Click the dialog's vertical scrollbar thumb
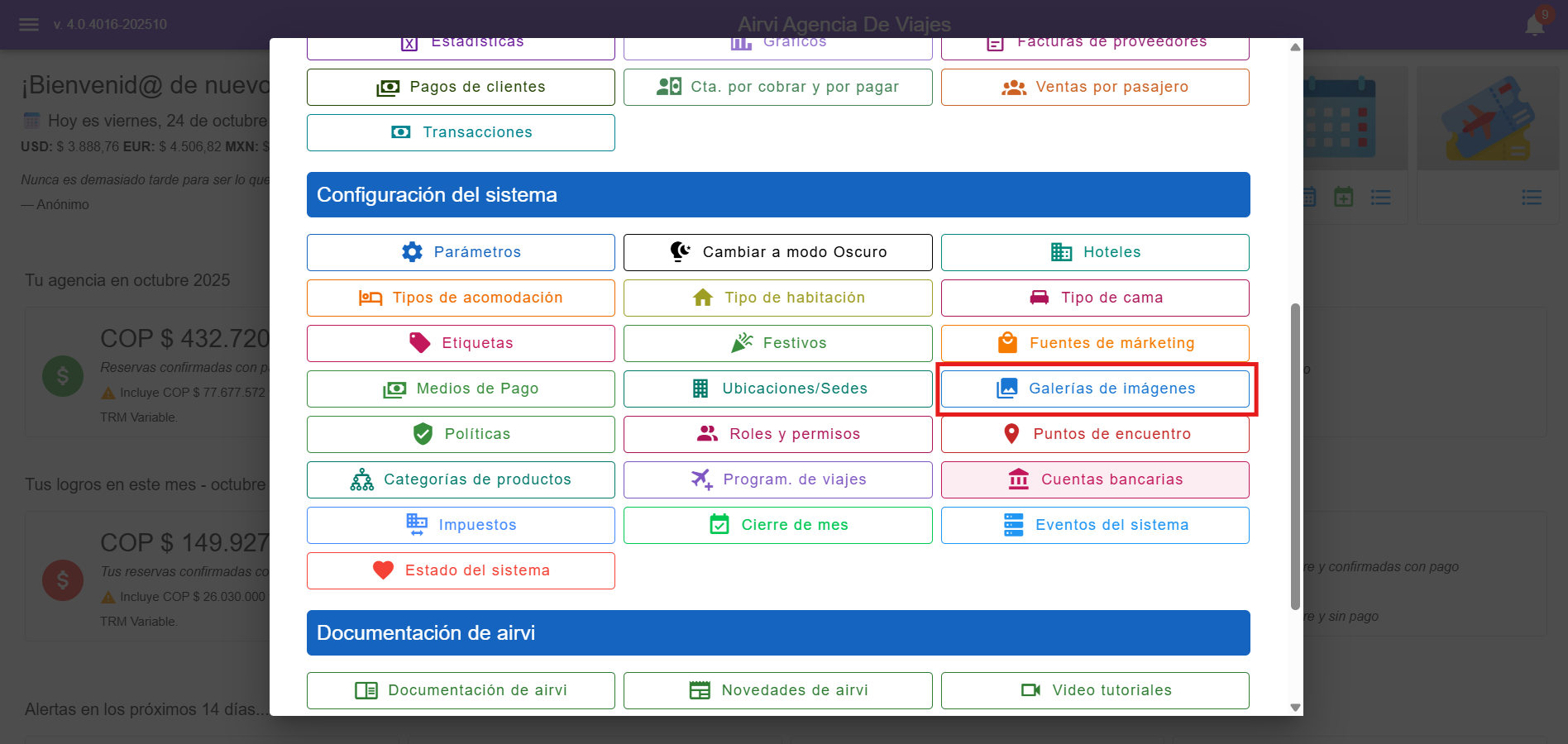The height and width of the screenshot is (744, 1568). 1295,455
